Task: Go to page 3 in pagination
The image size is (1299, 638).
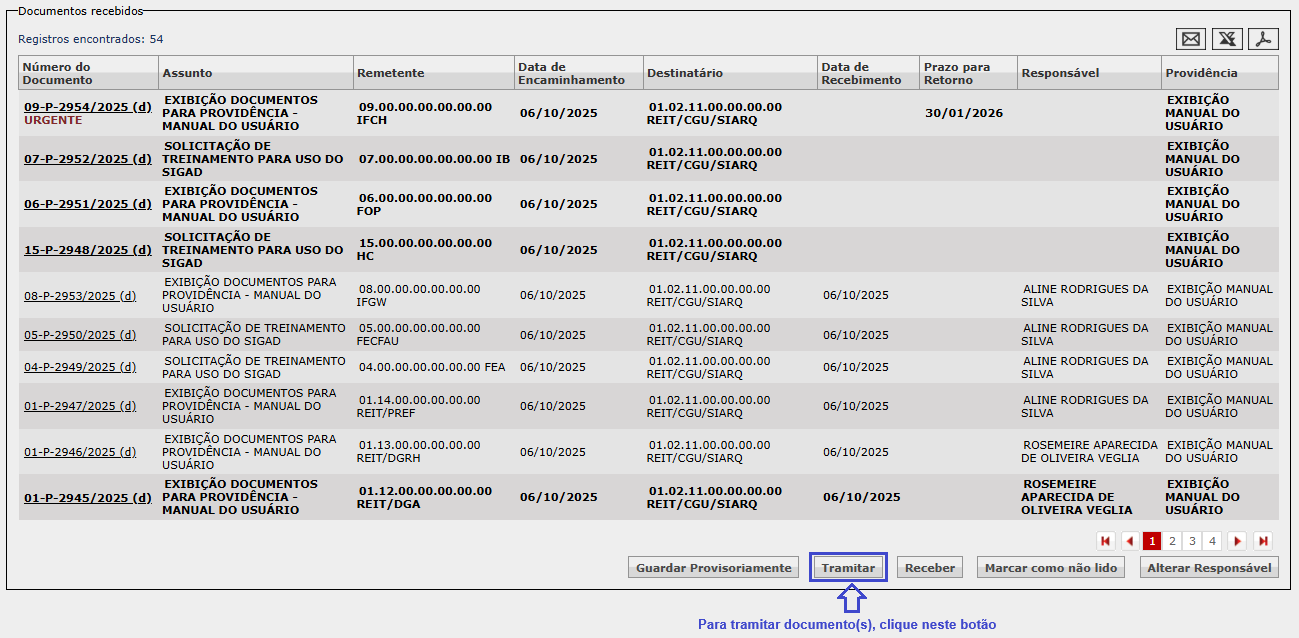Action: [1192, 541]
